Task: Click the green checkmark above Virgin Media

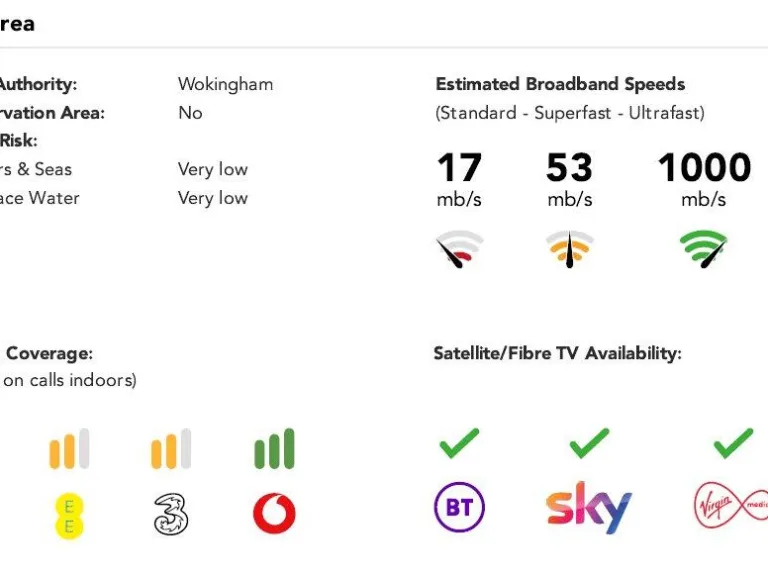Action: point(733,442)
